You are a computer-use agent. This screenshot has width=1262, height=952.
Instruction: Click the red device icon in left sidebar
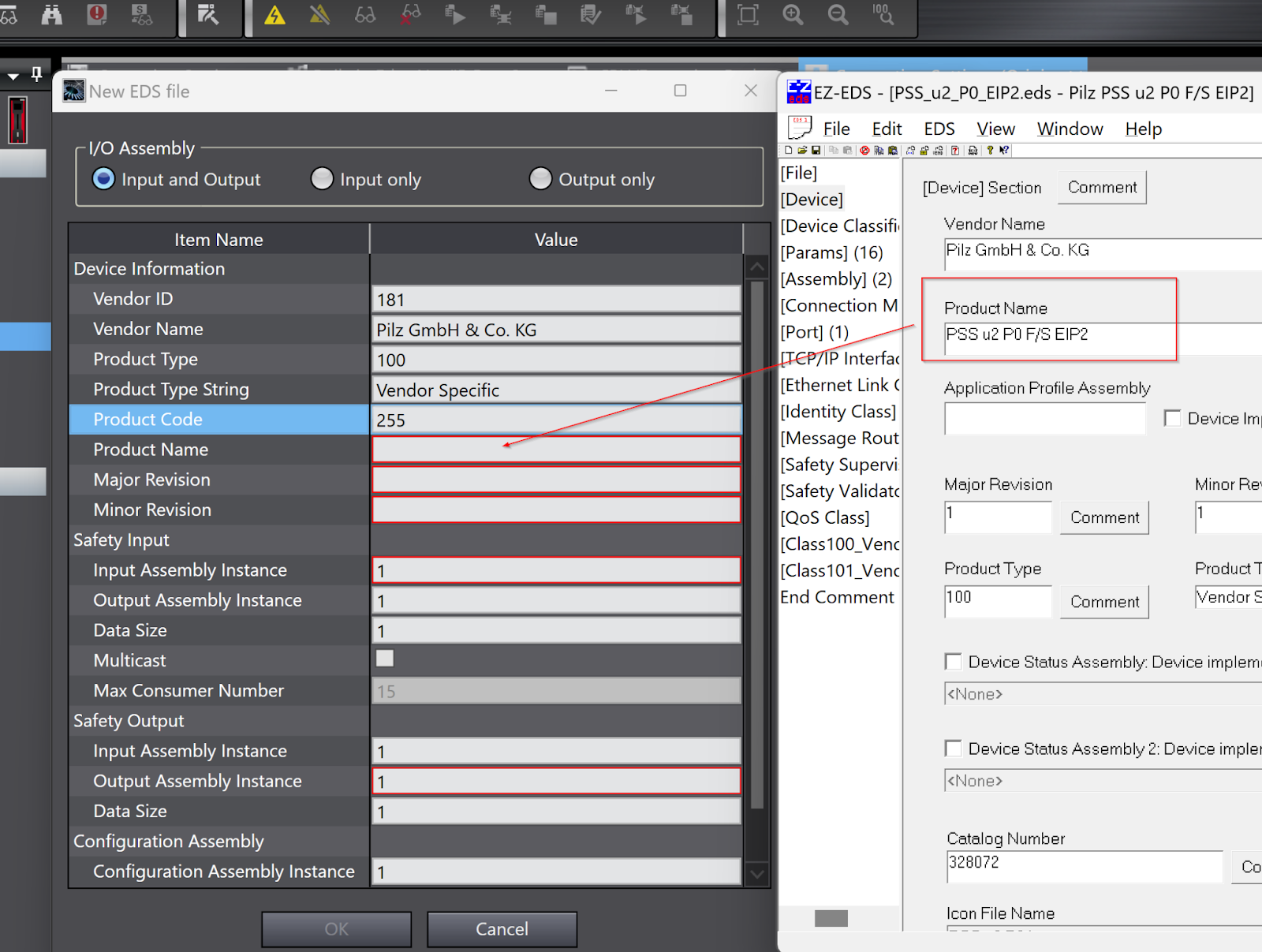pos(17,120)
